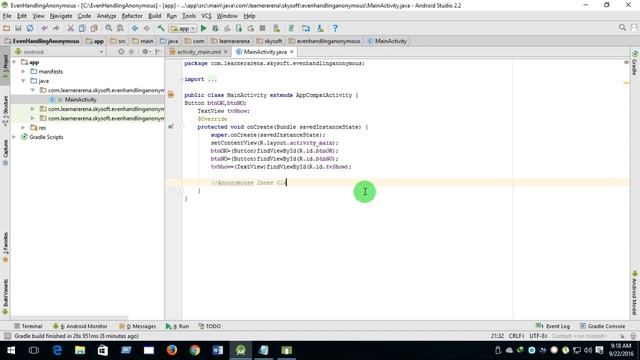Click the Synchronize toolbar icon
The image size is (640, 360).
click(x=30, y=28)
